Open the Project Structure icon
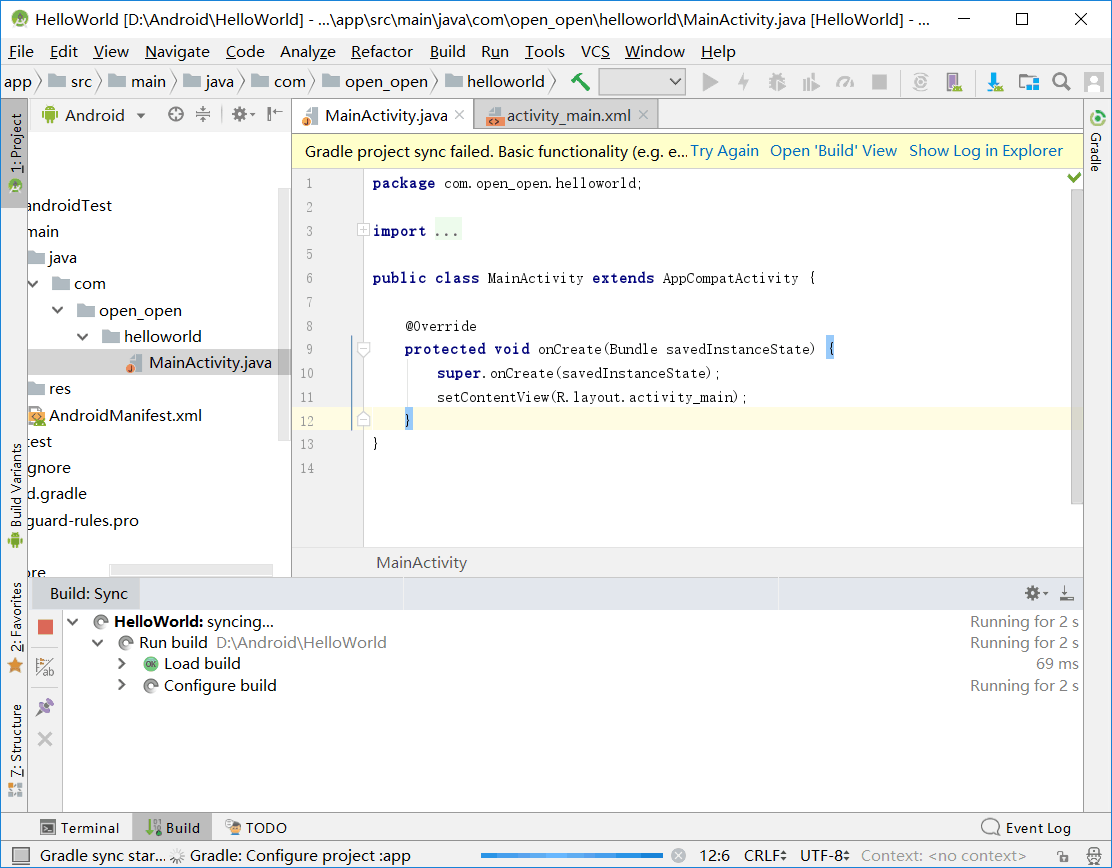 pos(1028,82)
